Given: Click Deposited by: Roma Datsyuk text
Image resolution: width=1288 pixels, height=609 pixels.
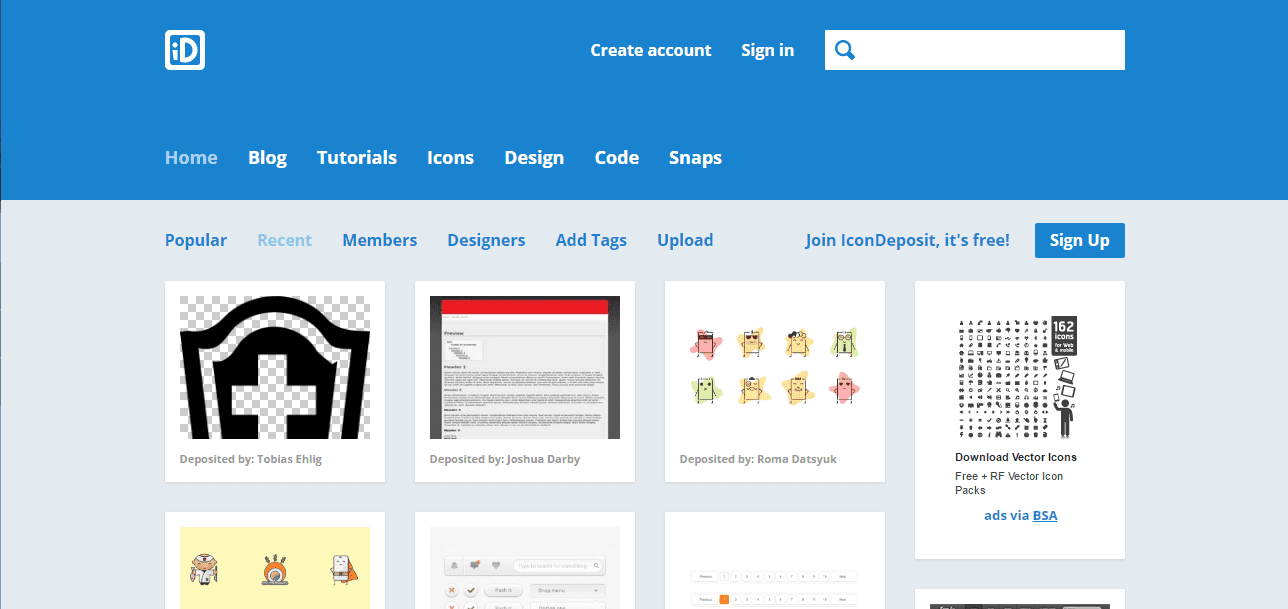Looking at the screenshot, I should (x=758, y=459).
